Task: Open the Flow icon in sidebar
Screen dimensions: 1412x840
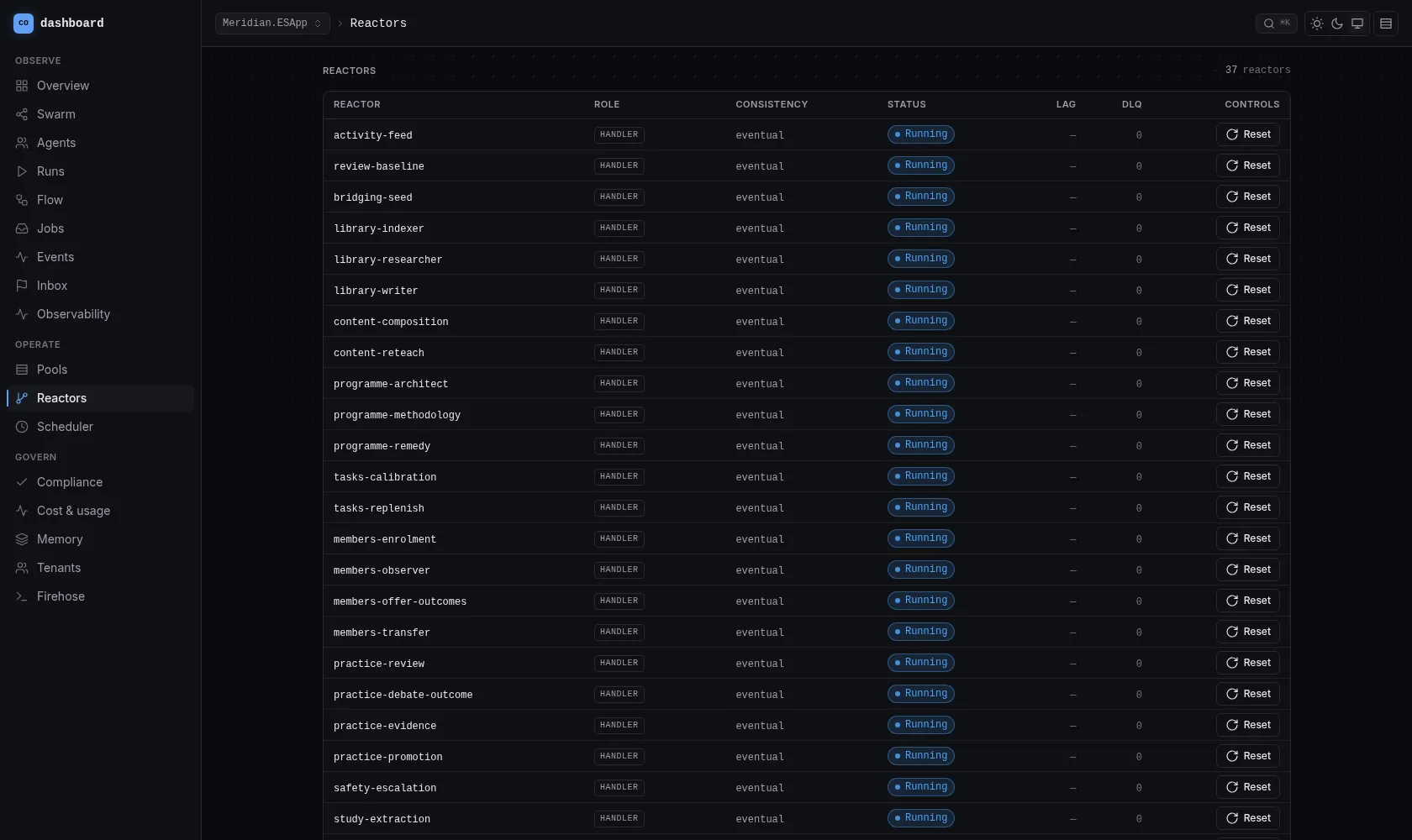Action: pyautogui.click(x=22, y=200)
